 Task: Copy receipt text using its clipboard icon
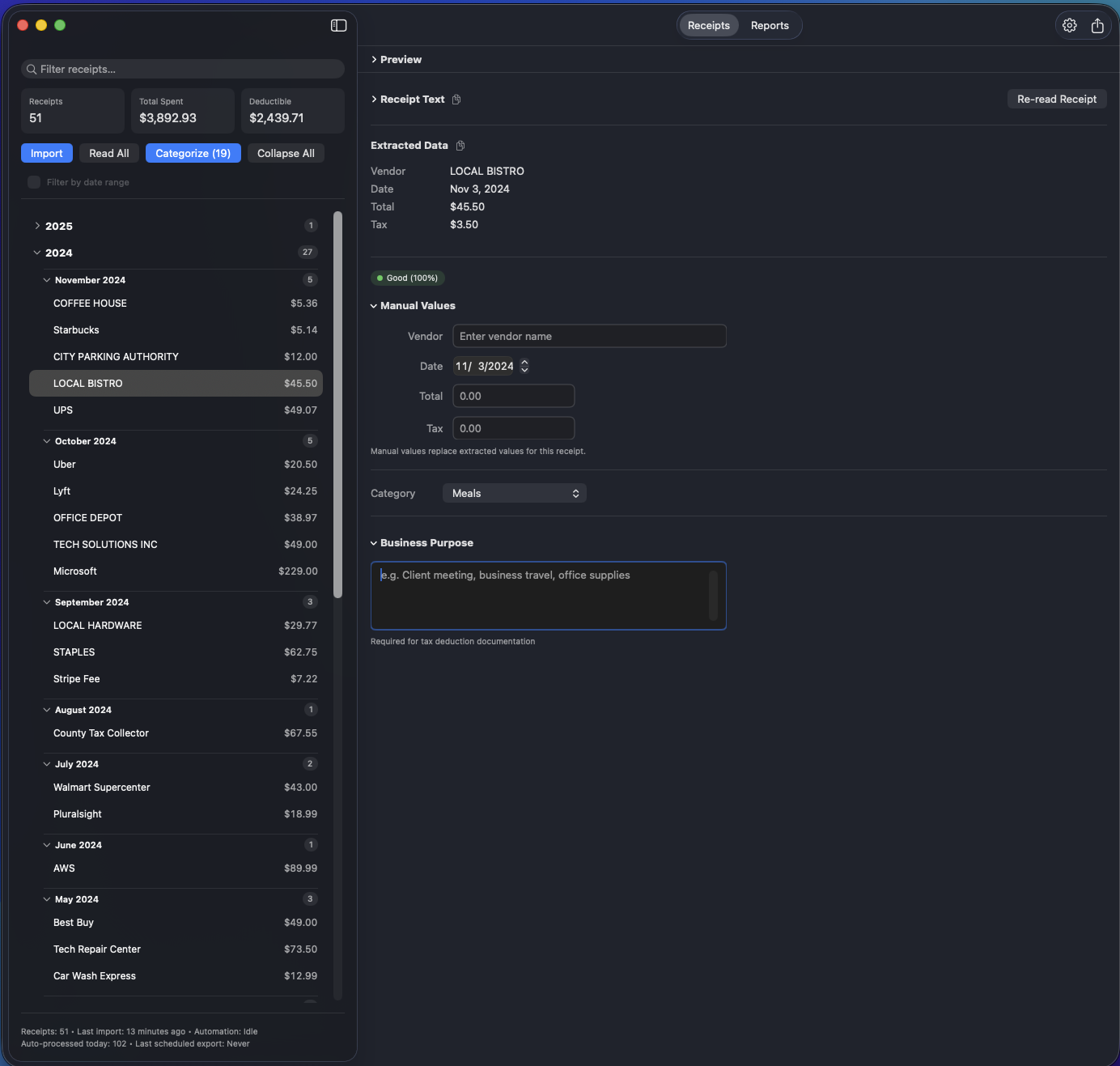(456, 99)
